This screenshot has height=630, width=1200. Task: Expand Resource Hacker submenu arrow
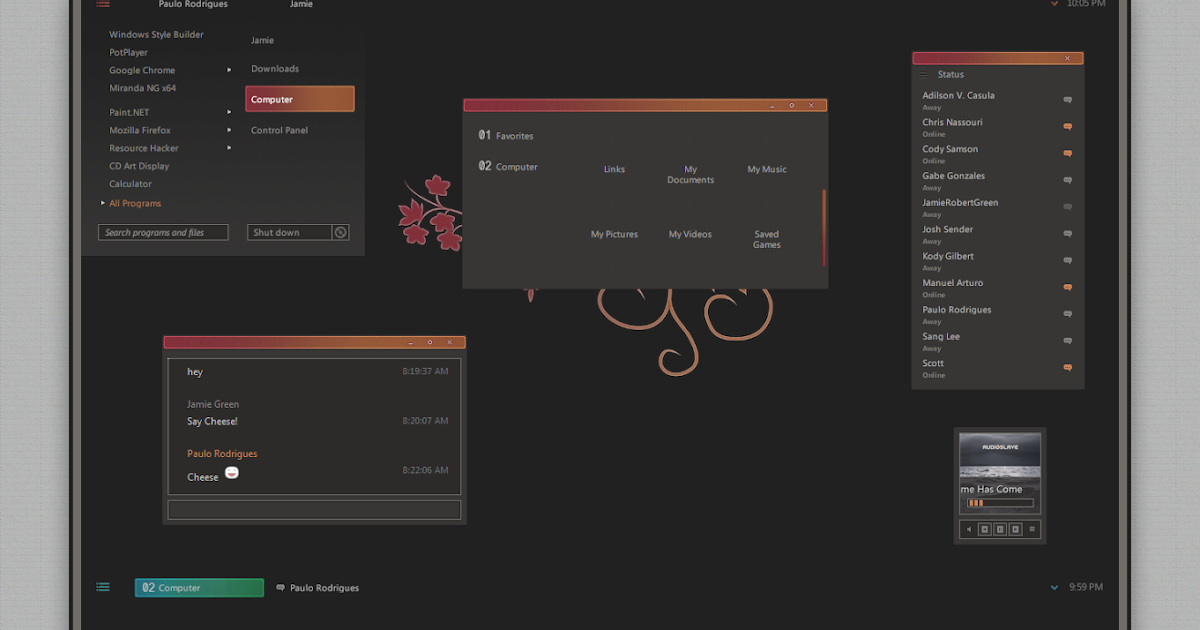pos(229,148)
